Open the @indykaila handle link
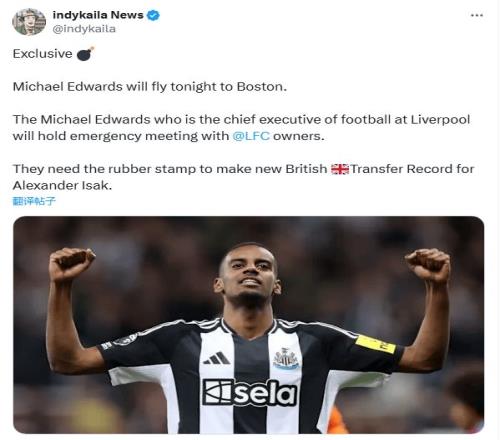 (84, 29)
